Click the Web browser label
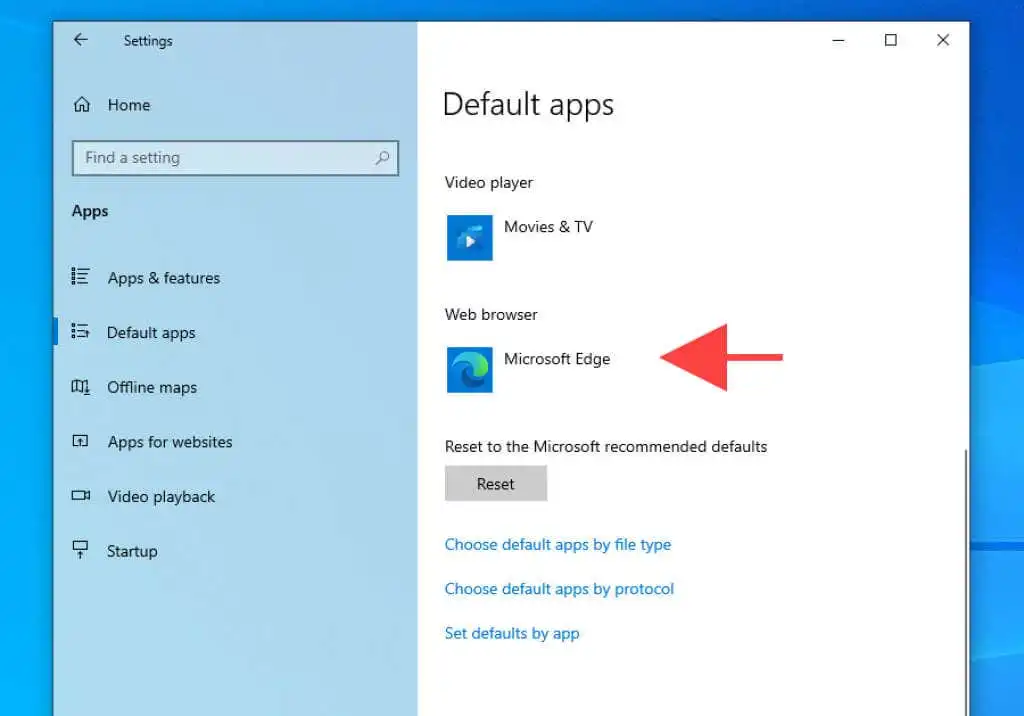1024x716 pixels. pos(491,315)
